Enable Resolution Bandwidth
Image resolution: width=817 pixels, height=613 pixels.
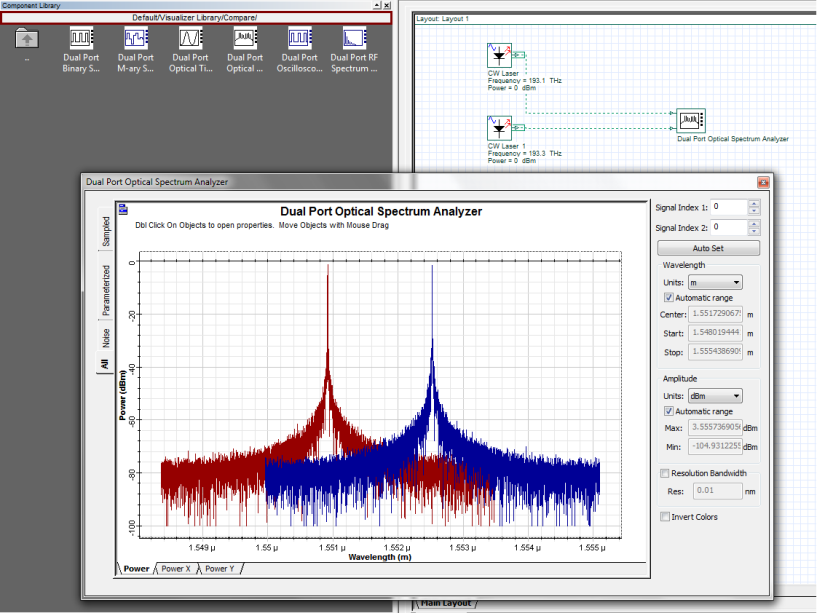click(663, 472)
